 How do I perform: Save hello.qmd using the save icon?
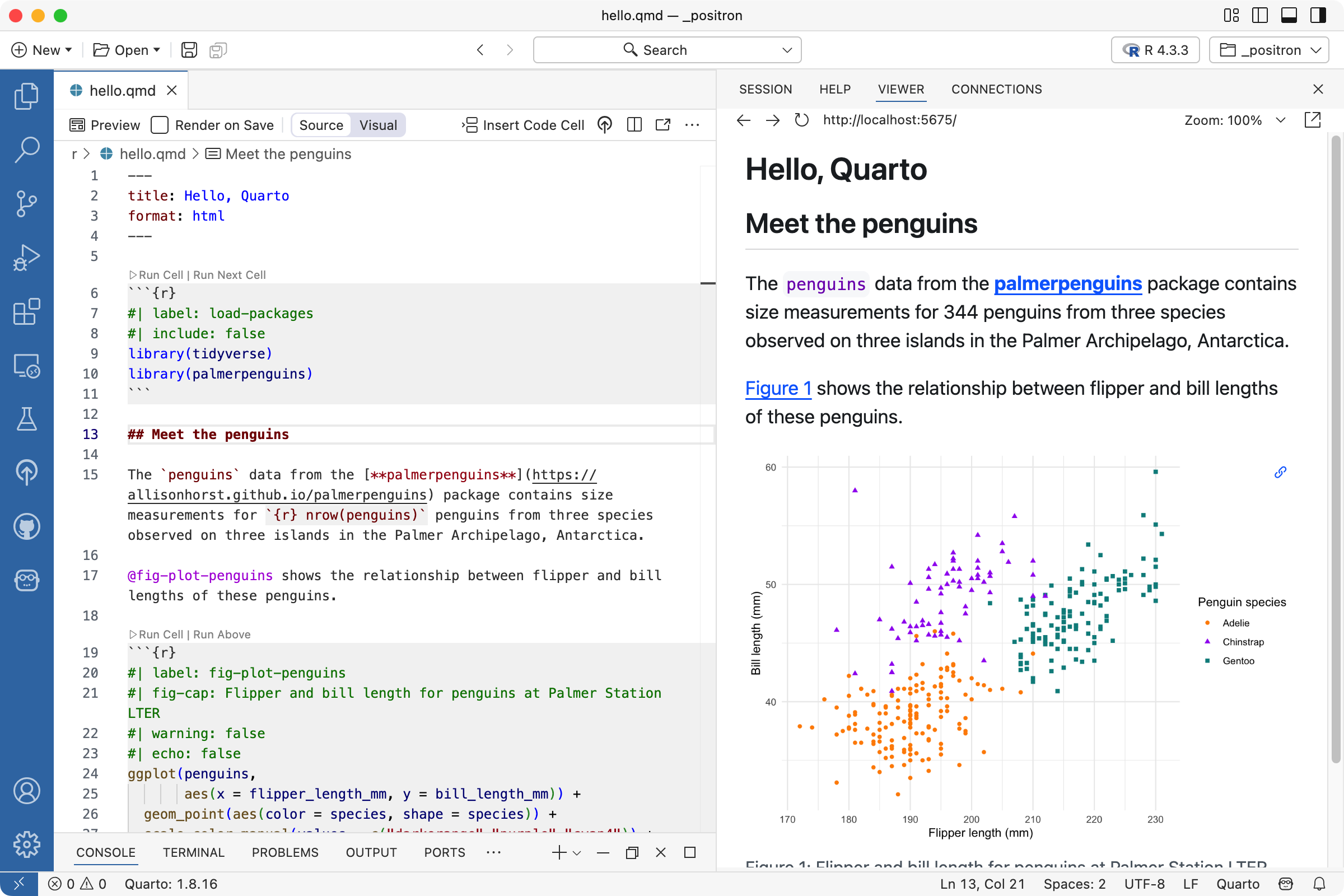click(x=189, y=50)
